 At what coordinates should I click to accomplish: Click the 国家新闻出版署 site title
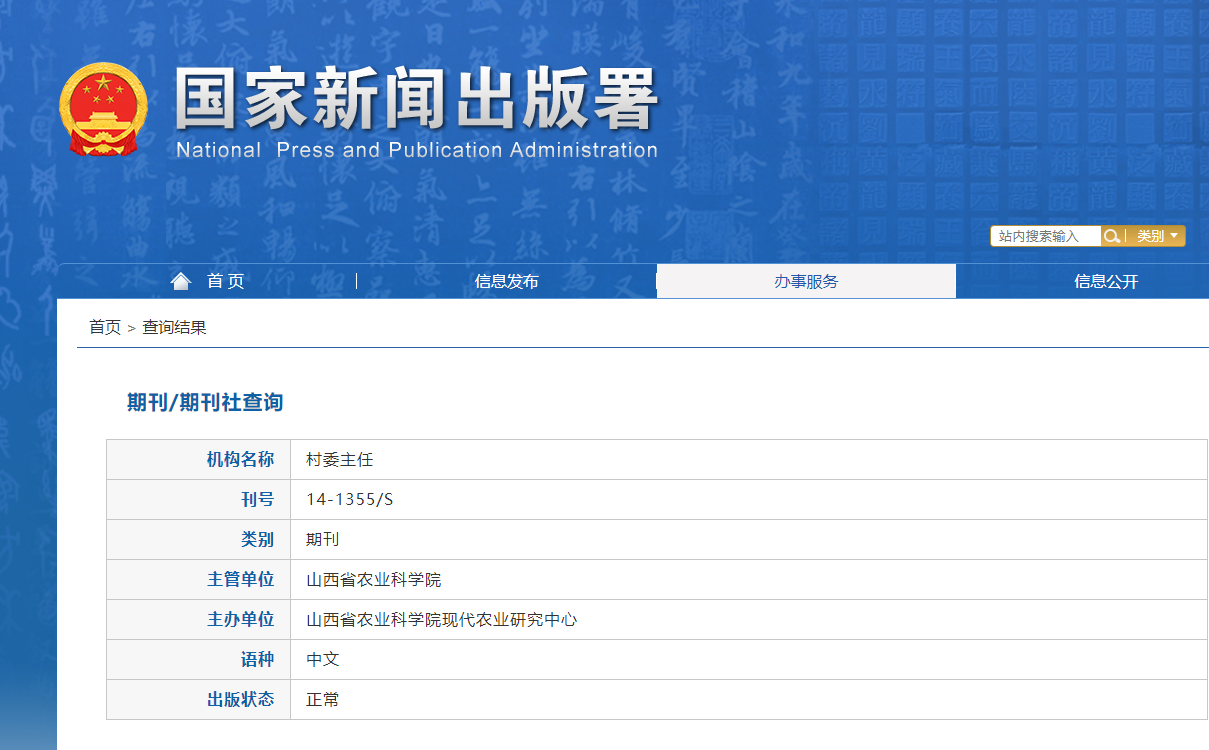point(416,100)
